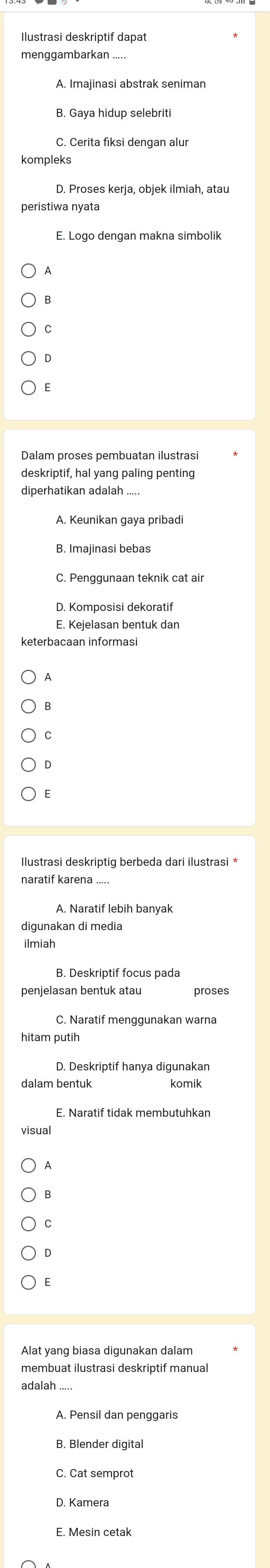Pick radio C for first question
The image size is (270, 1568).
(28, 329)
